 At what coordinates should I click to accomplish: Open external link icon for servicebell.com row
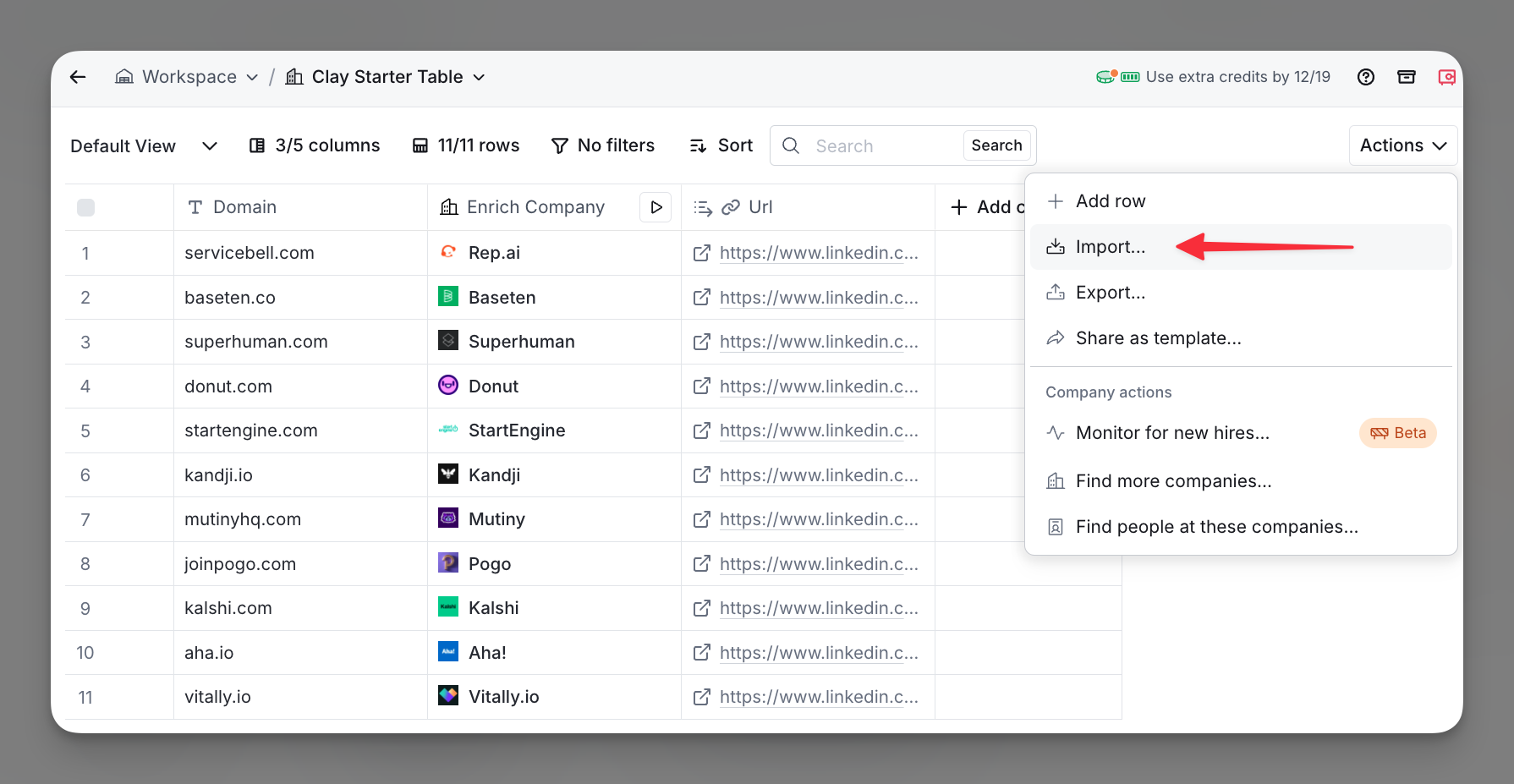[701, 253]
